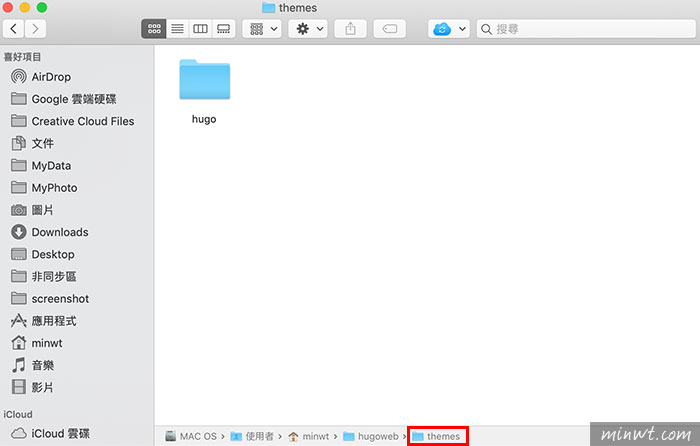Click the green zoom window button

point(42,8)
